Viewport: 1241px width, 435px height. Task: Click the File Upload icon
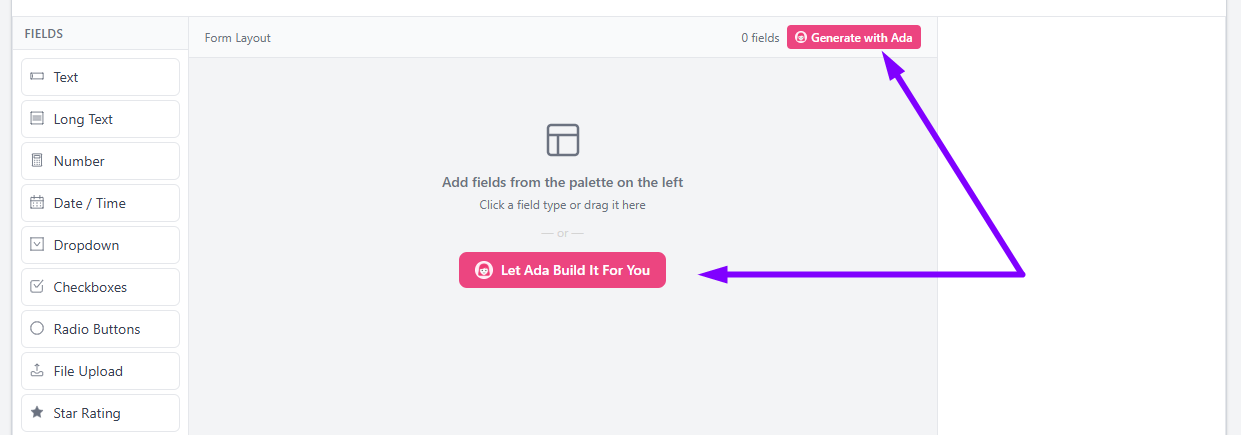pos(37,371)
